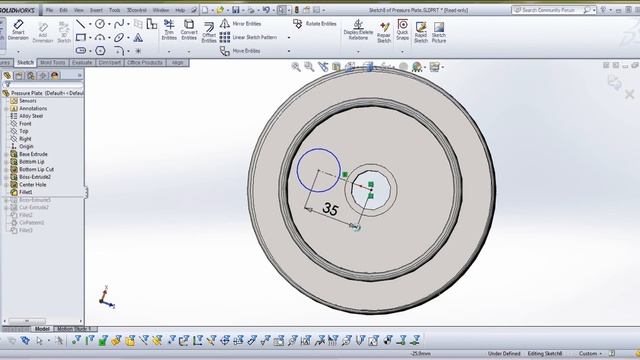Click Zoom to Area in view toolbar

point(309,67)
